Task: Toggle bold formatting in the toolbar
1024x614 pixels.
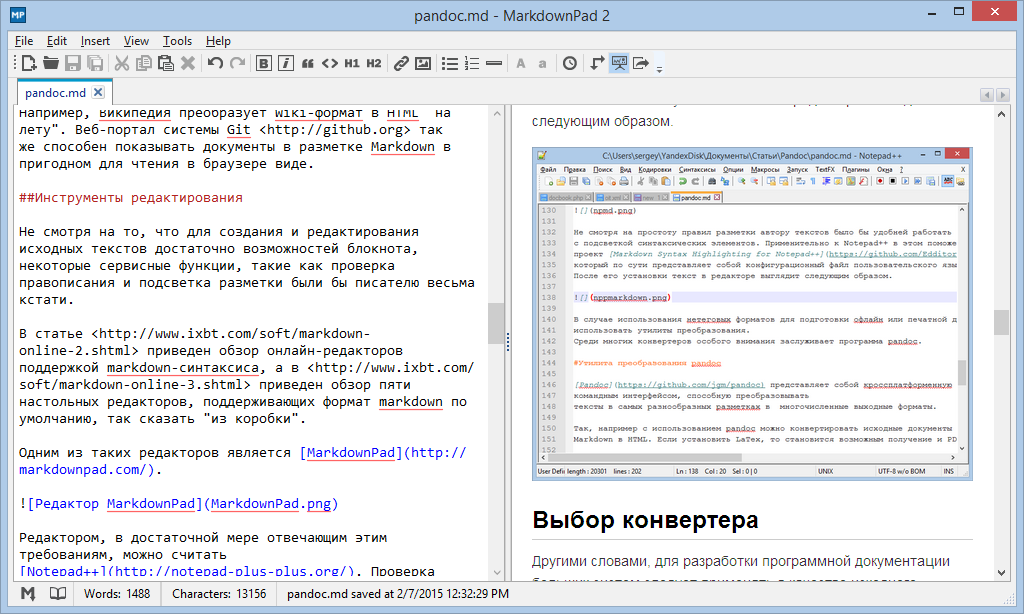Action: coord(263,63)
